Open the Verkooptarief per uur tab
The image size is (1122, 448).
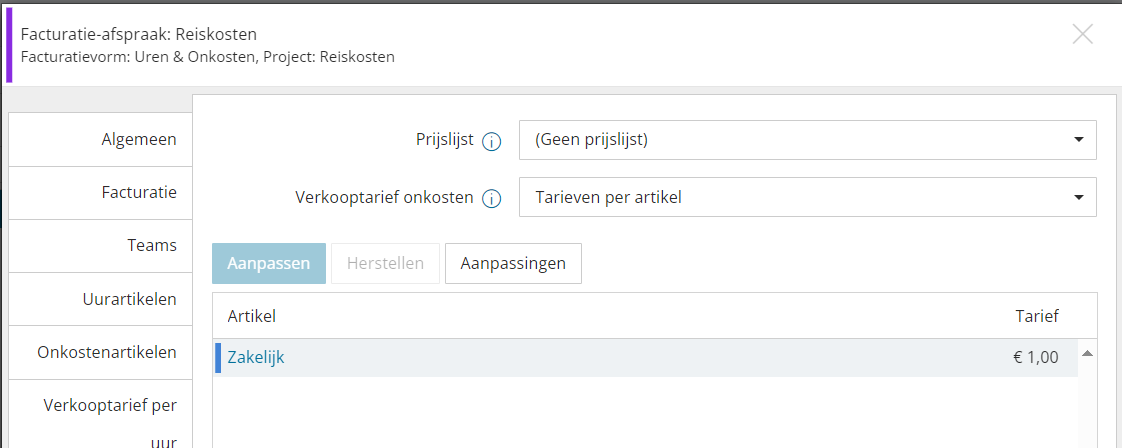[100, 414]
